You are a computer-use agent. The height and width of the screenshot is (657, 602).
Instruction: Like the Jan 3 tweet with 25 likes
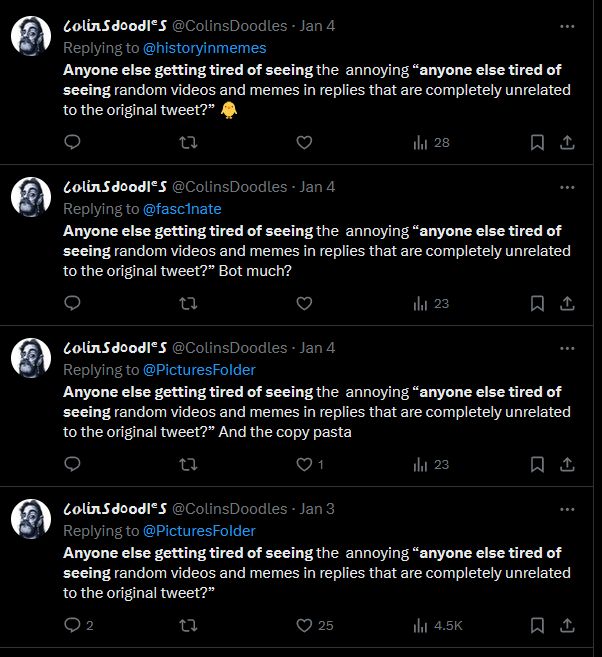click(x=305, y=625)
